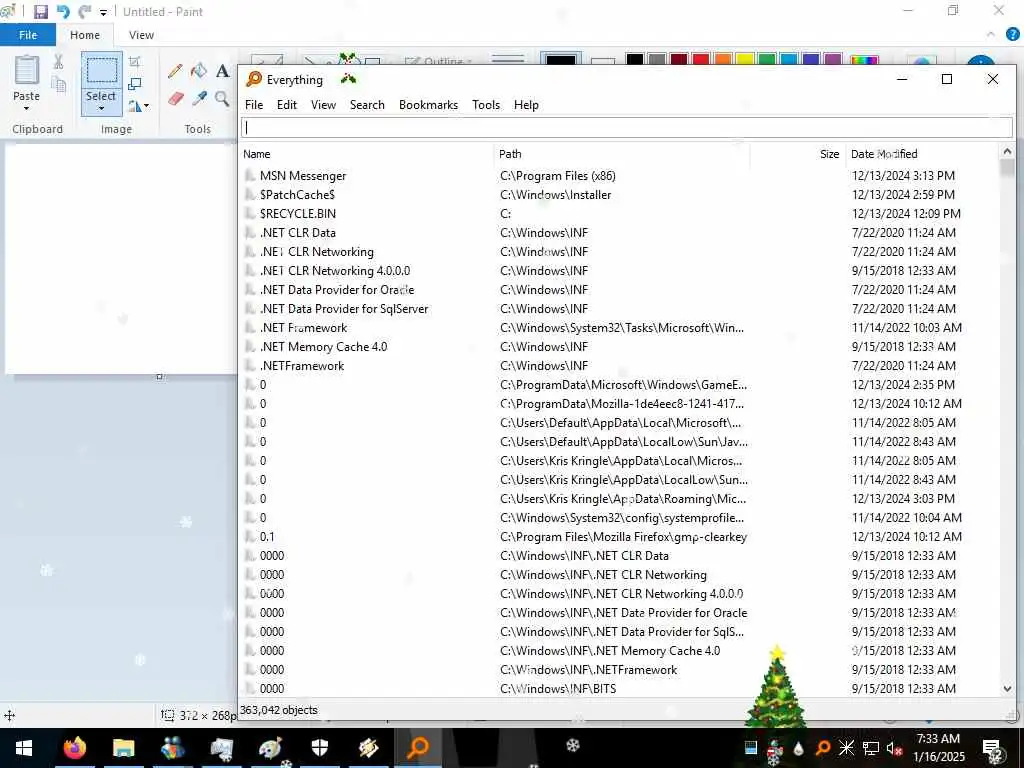The image size is (1024, 768).
Task: Click the Everything orange magnifier title icon
Action: (254, 79)
